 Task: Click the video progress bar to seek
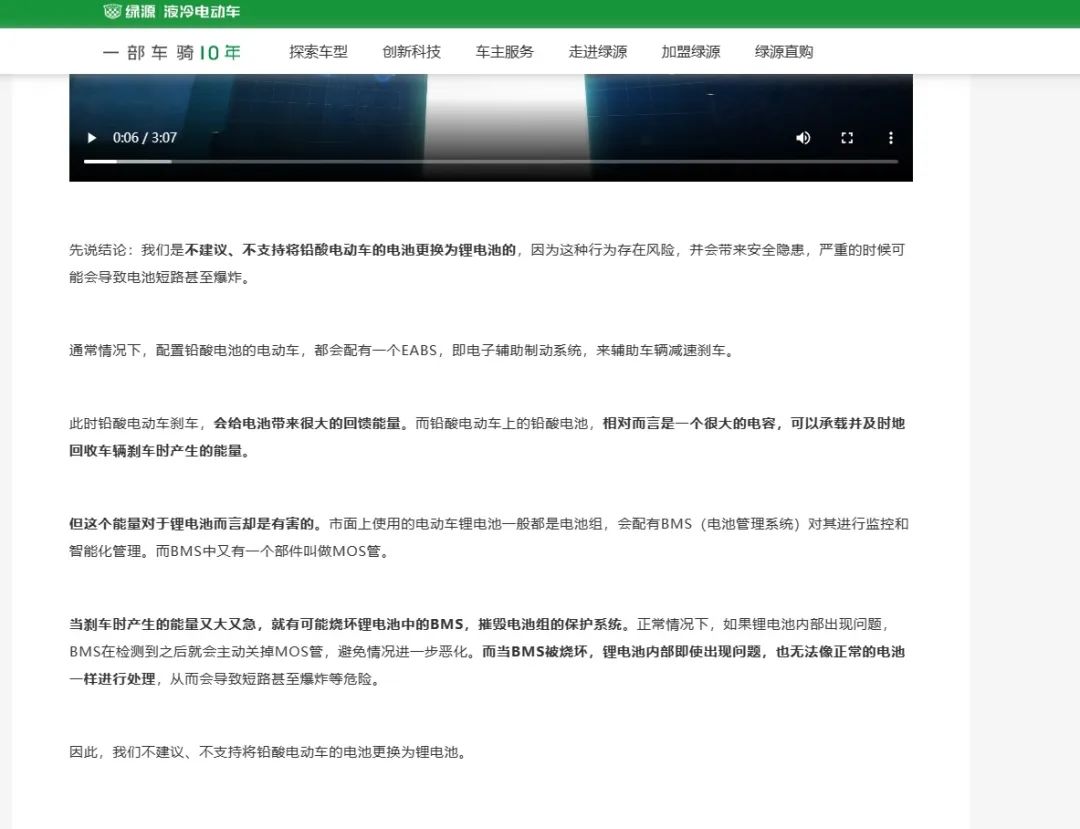pyautogui.click(x=490, y=159)
